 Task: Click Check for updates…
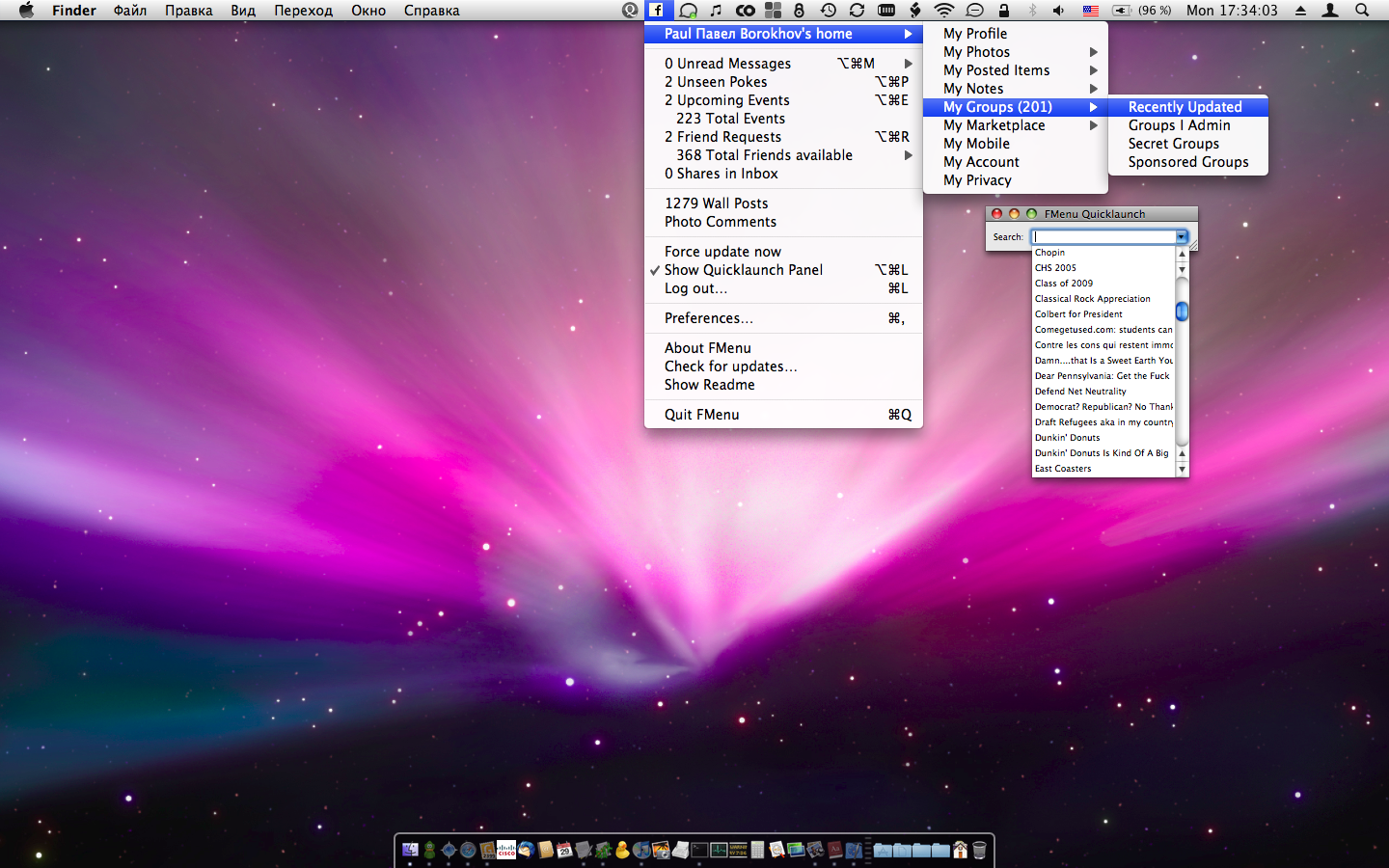(x=783, y=366)
